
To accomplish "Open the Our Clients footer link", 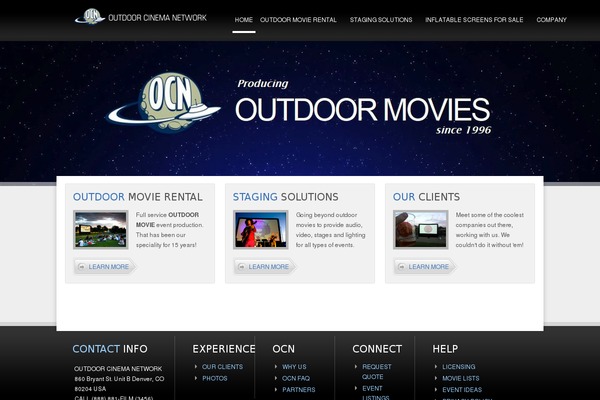I will click(222, 367).
